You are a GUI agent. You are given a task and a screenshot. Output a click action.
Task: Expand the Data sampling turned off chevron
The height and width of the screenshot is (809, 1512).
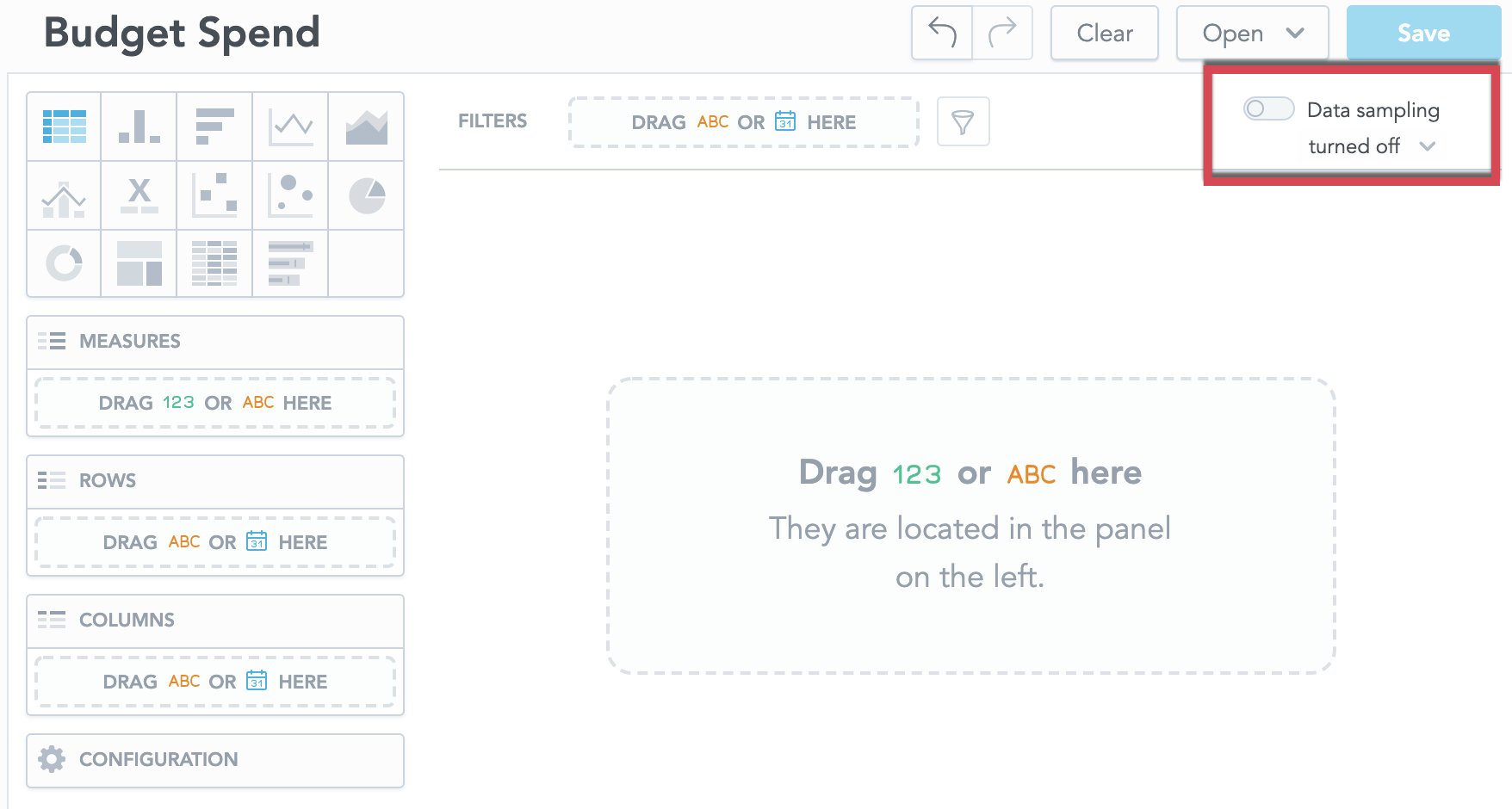[1428, 146]
